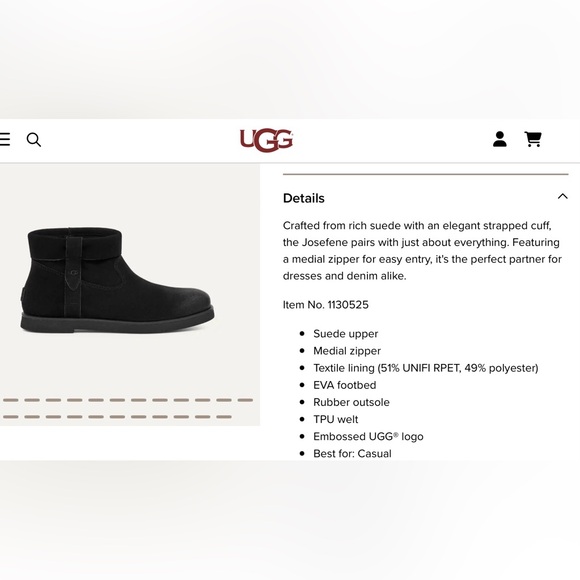Collapse the Details section chevron

click(x=562, y=196)
